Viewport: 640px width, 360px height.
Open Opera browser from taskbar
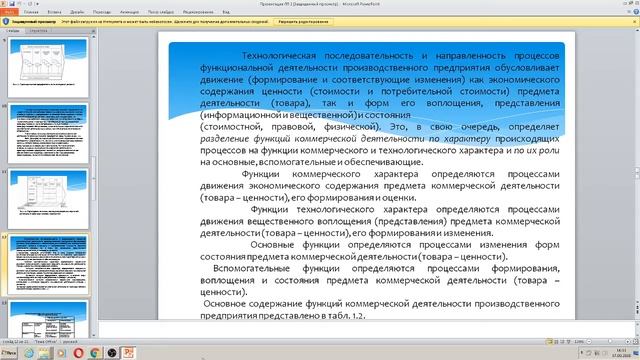click(78, 353)
